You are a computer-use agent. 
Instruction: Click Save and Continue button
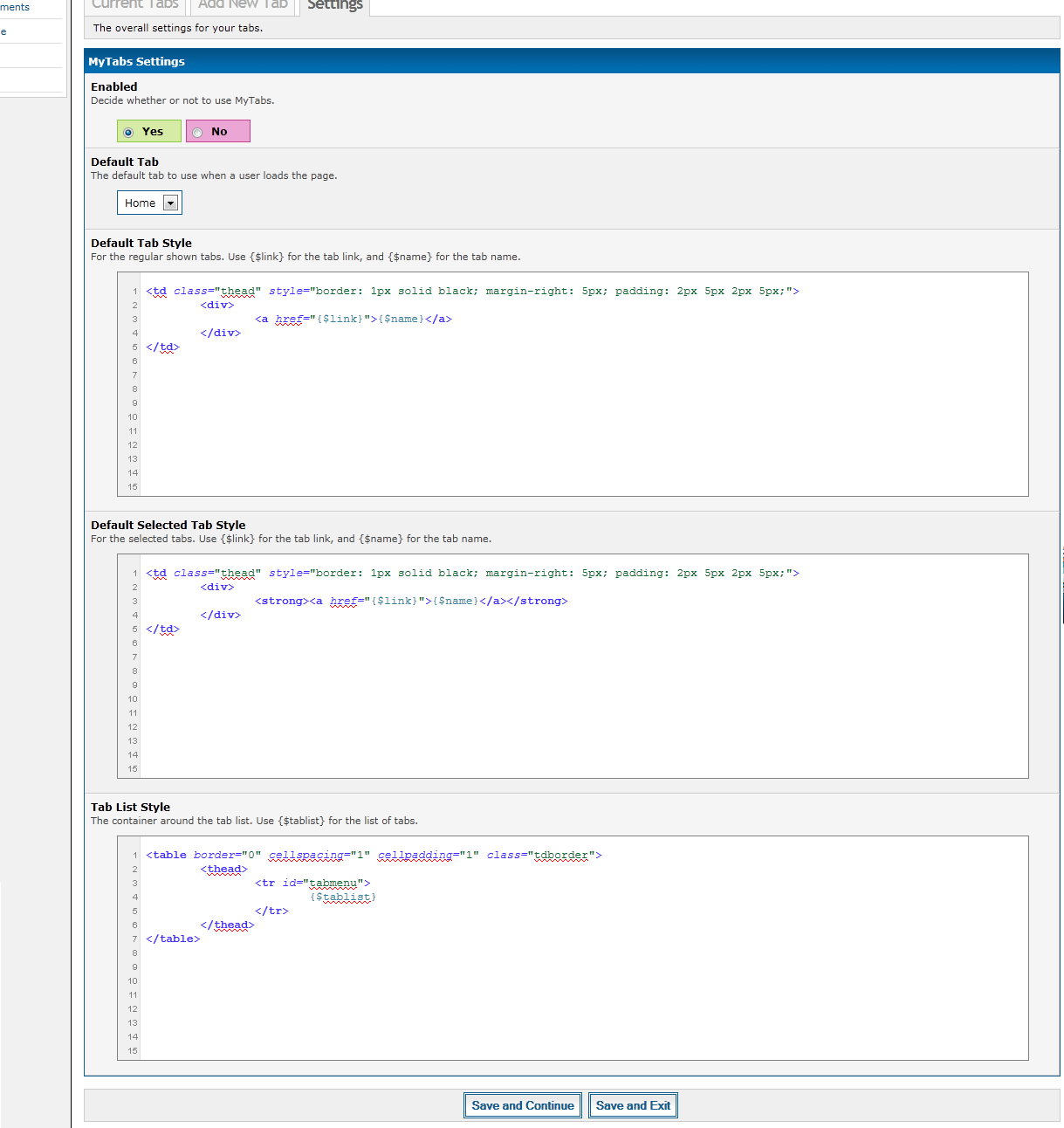coord(523,1105)
